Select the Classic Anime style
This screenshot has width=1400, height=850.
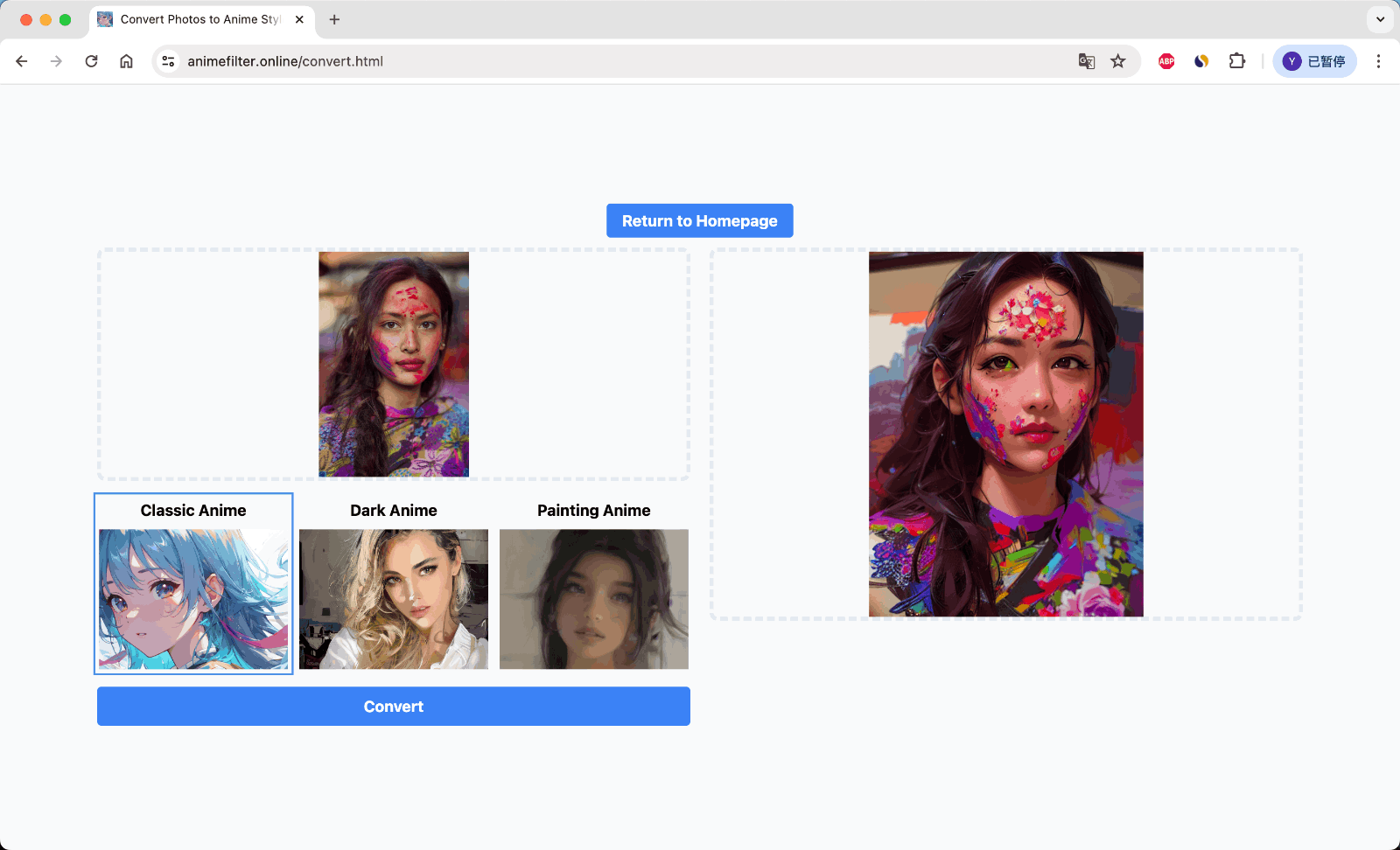pos(193,583)
